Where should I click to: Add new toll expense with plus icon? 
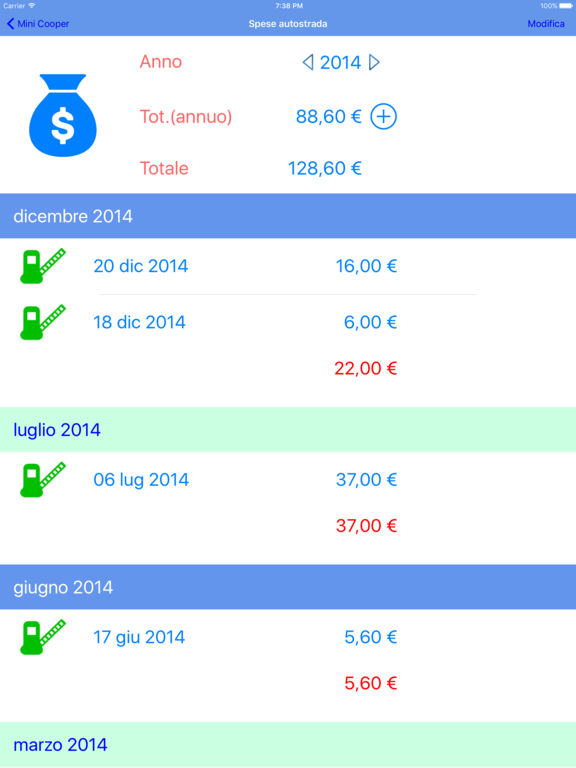point(383,117)
